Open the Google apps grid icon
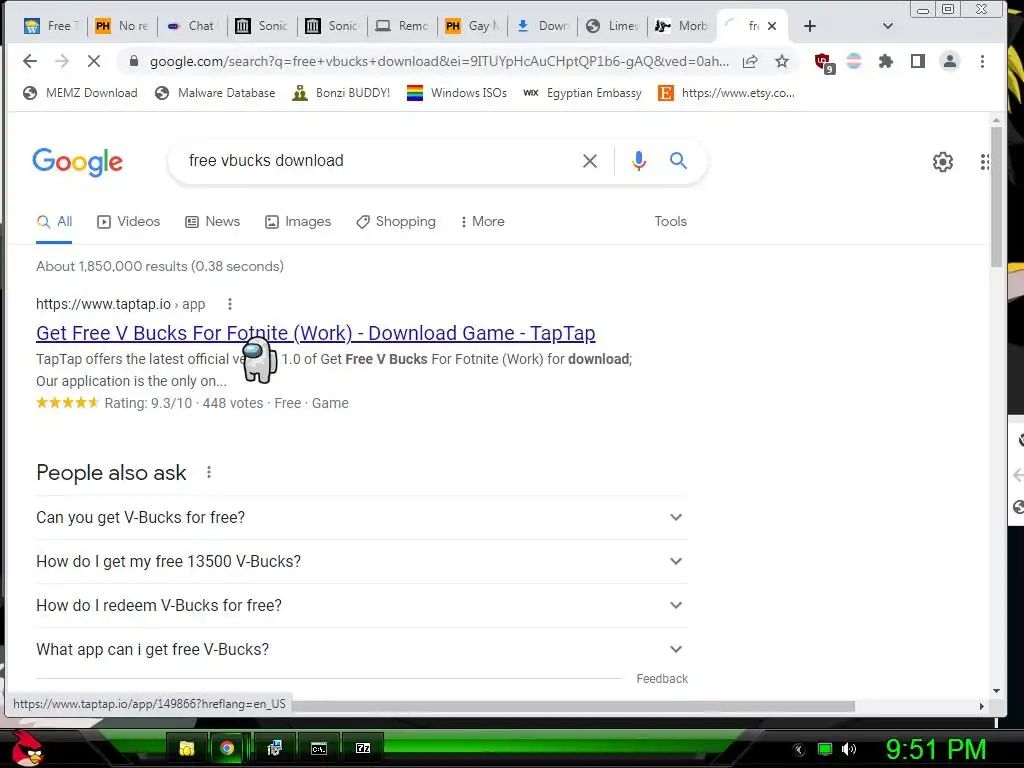The image size is (1024, 768). [x=985, y=161]
